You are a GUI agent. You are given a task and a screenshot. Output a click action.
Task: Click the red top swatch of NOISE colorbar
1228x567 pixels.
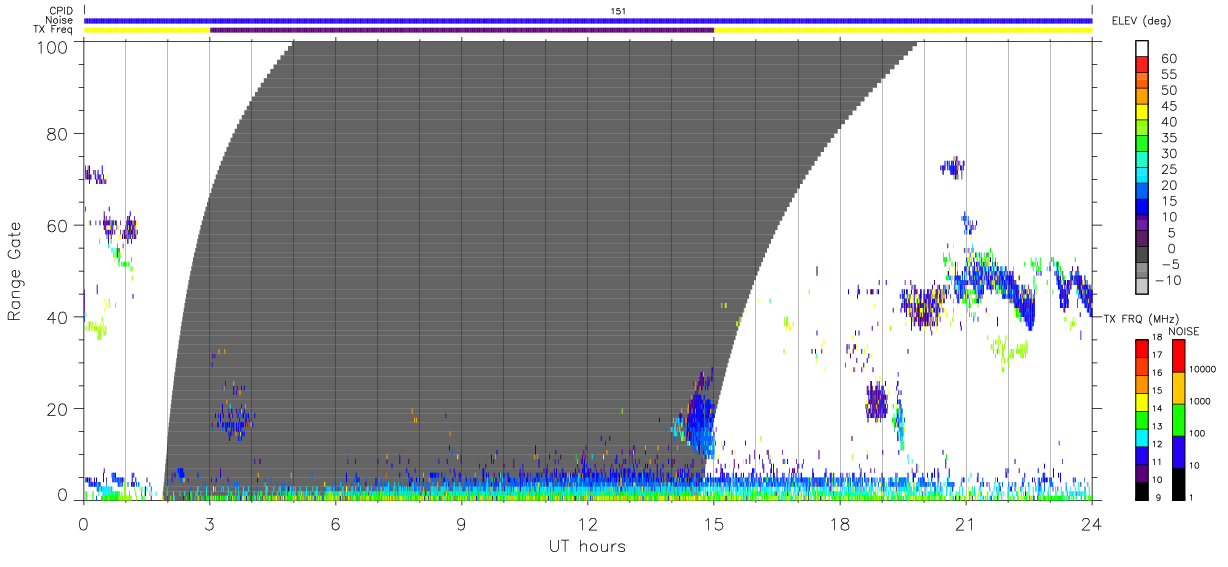(x=1178, y=356)
